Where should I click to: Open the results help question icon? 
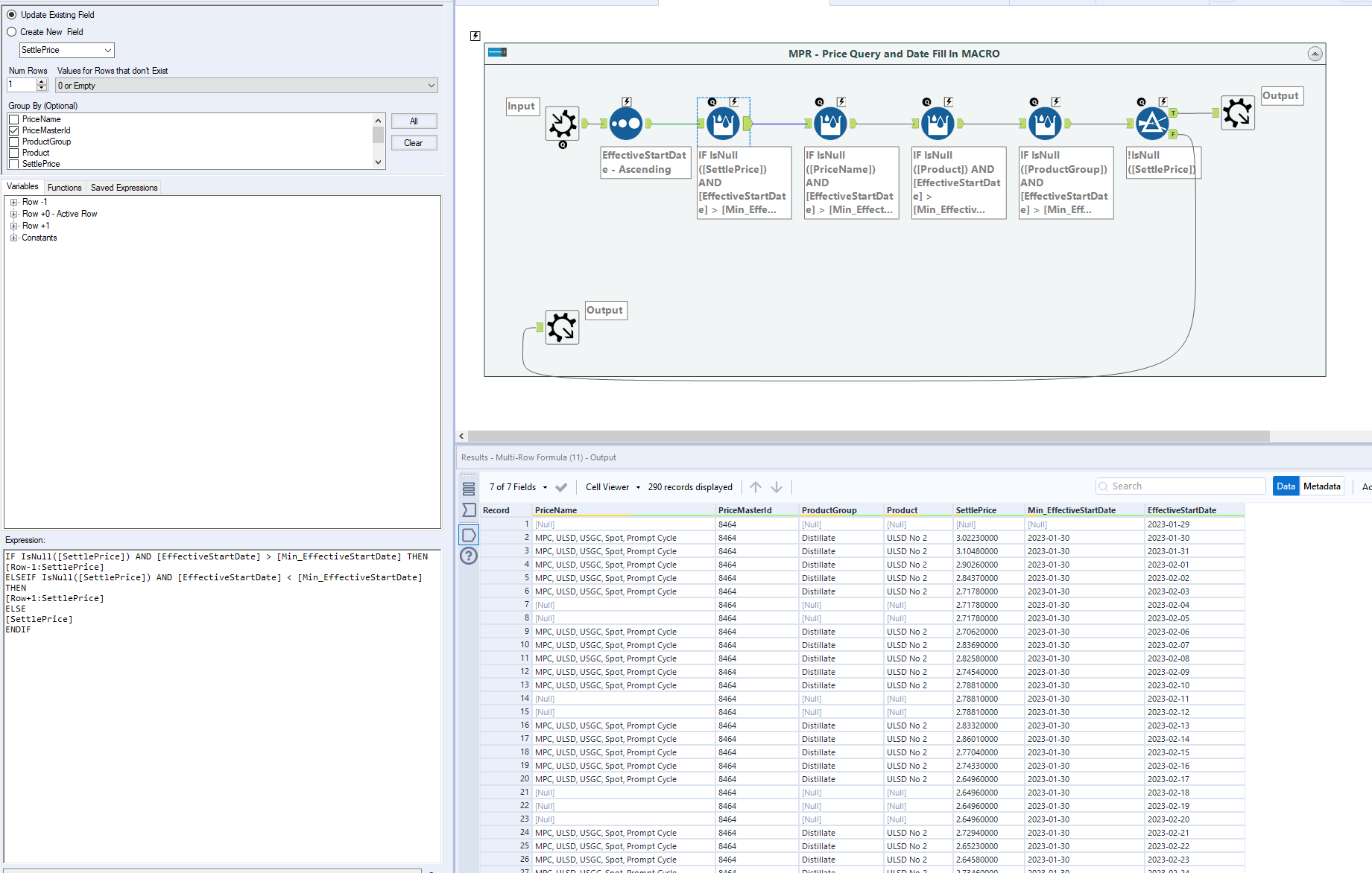point(469,556)
